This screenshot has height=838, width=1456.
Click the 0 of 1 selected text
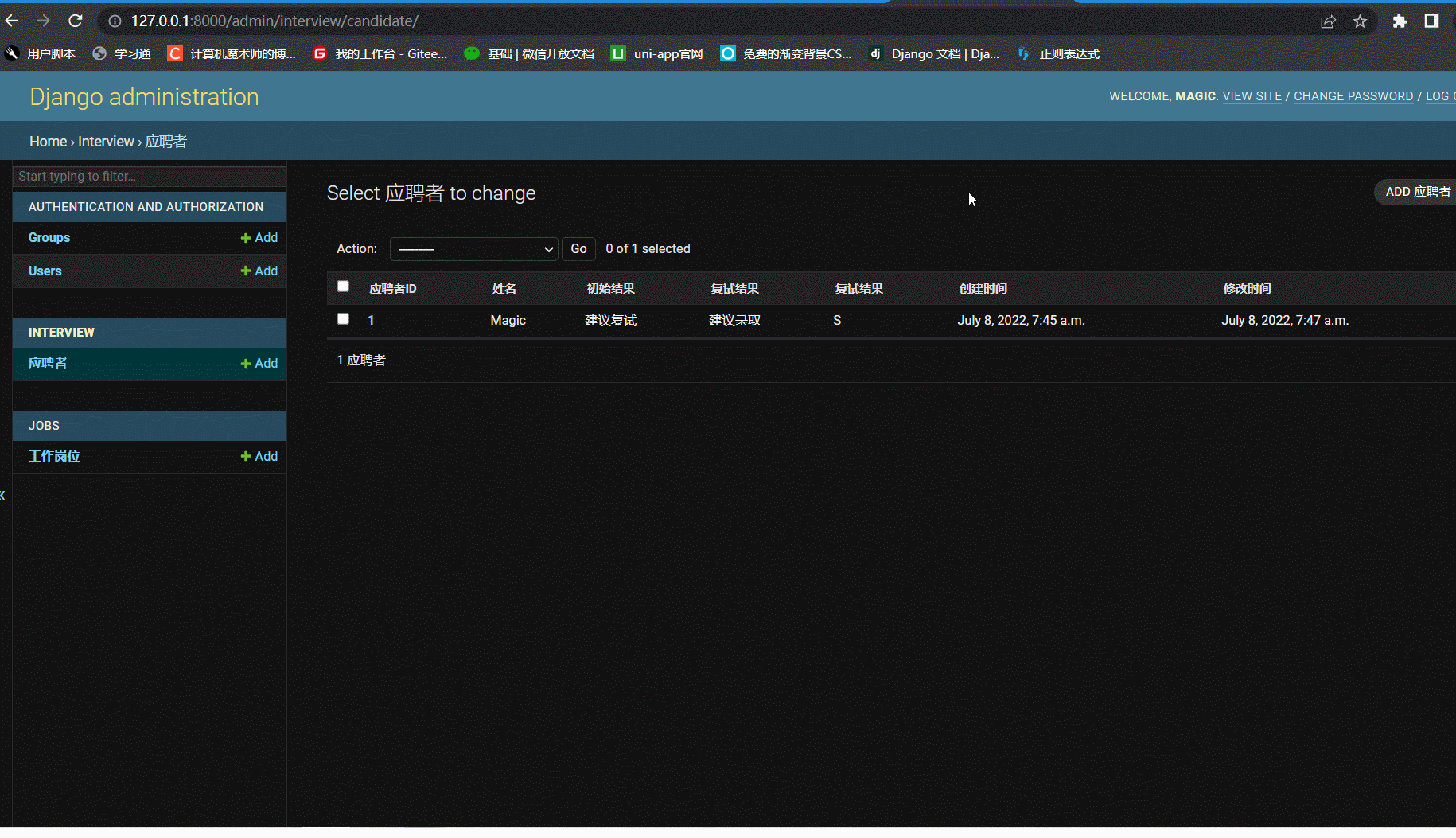click(648, 248)
